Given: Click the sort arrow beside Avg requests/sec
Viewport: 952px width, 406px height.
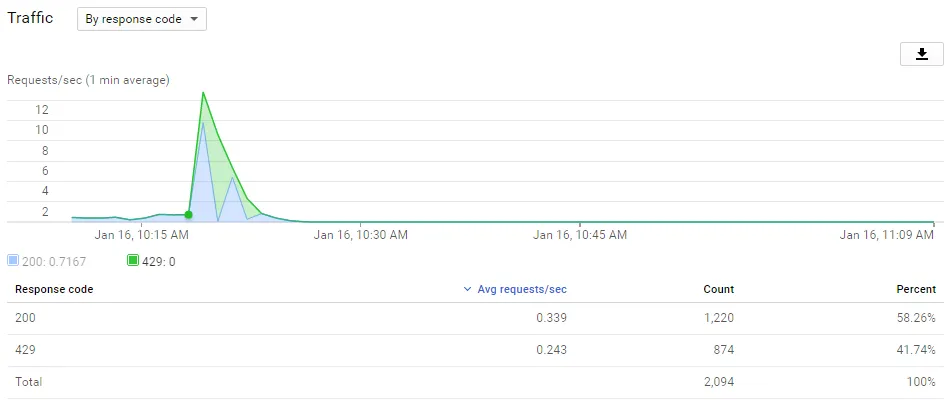Looking at the screenshot, I should click(467, 289).
